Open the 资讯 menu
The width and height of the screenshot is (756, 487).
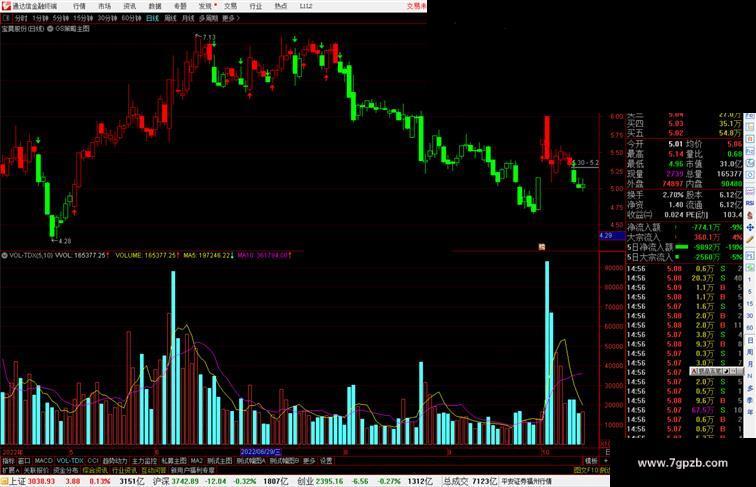coord(129,6)
